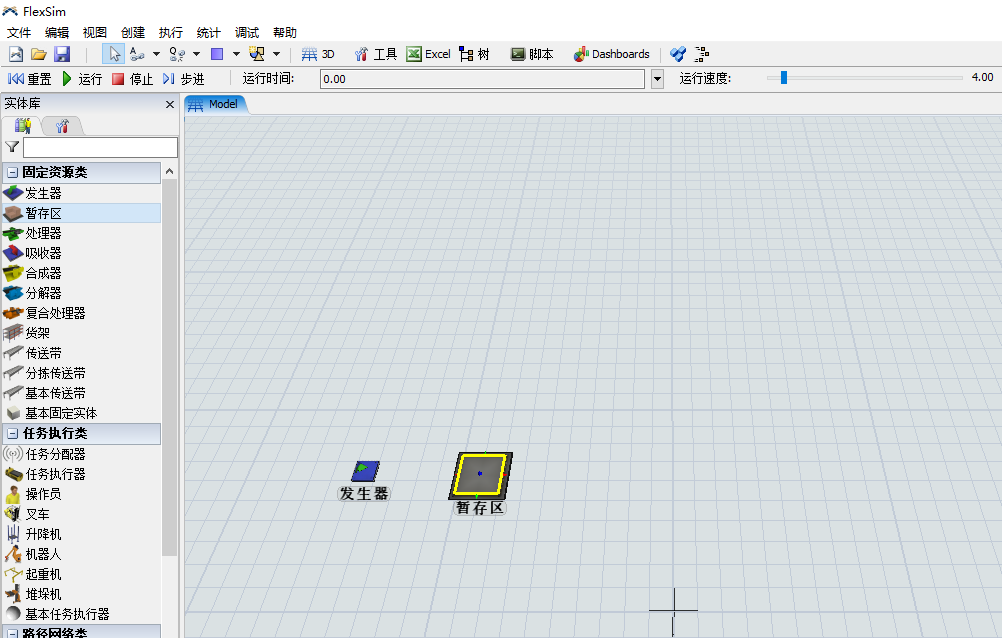
Task: Click the Save model floppy disk icon
Action: (x=62, y=54)
